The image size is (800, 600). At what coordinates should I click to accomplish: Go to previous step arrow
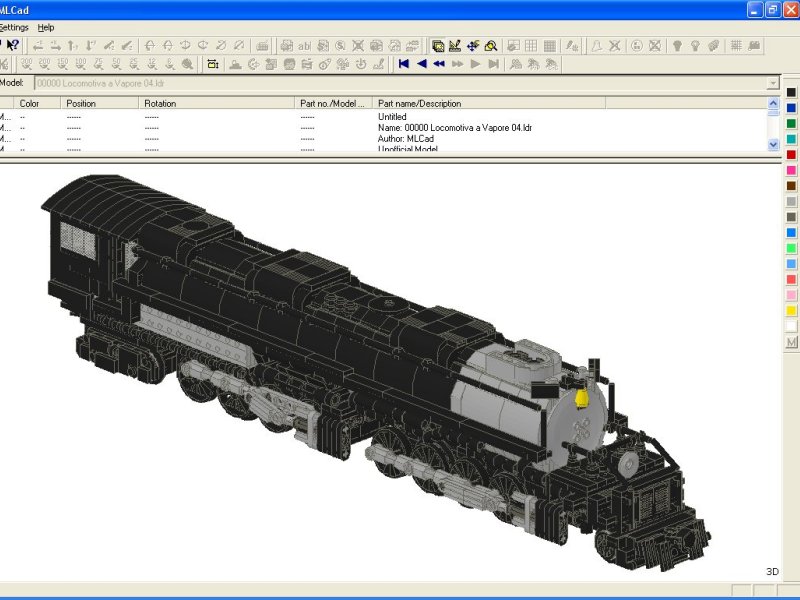tap(421, 64)
